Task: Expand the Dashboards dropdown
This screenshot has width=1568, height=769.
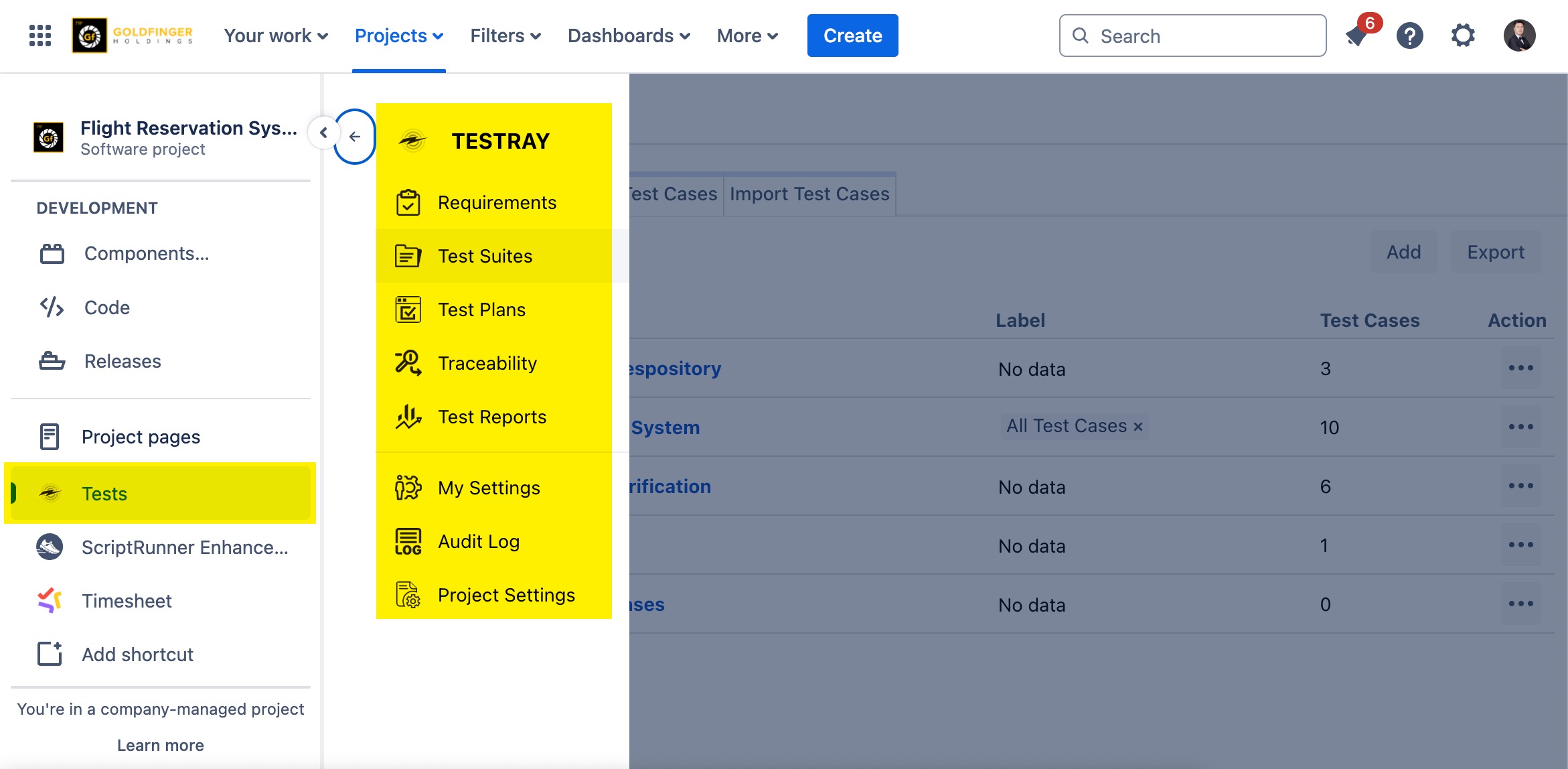Action: [x=629, y=36]
